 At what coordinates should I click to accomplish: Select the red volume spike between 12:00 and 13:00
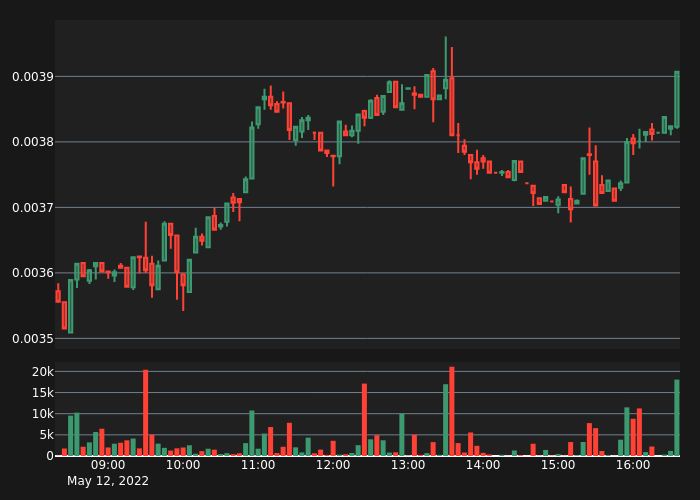pos(364,420)
